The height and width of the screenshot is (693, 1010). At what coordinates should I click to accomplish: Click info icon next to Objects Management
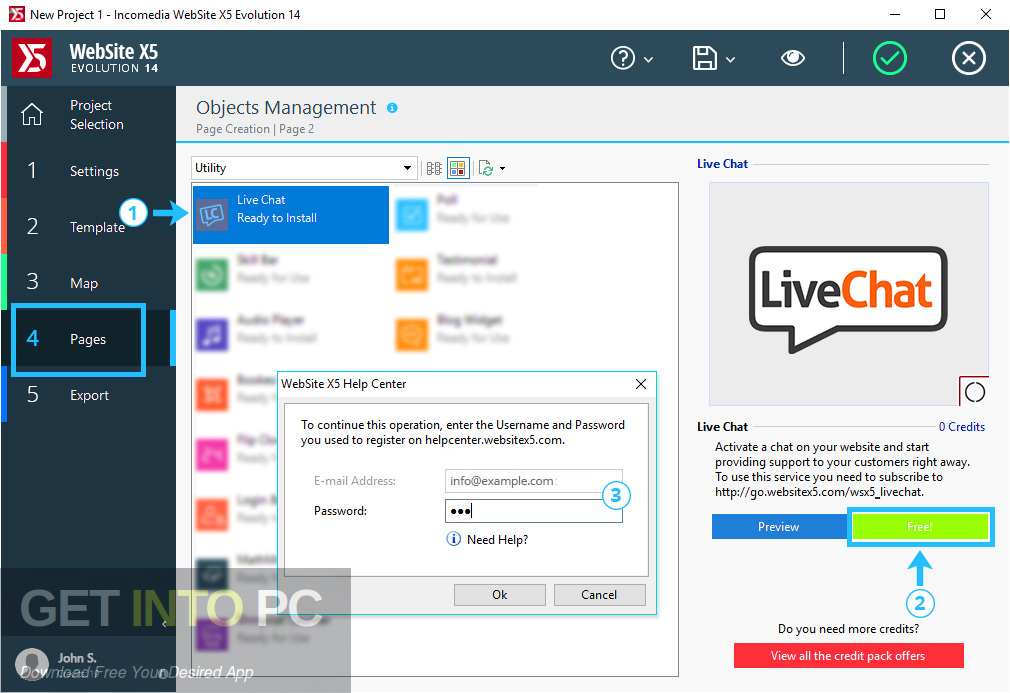coord(392,108)
